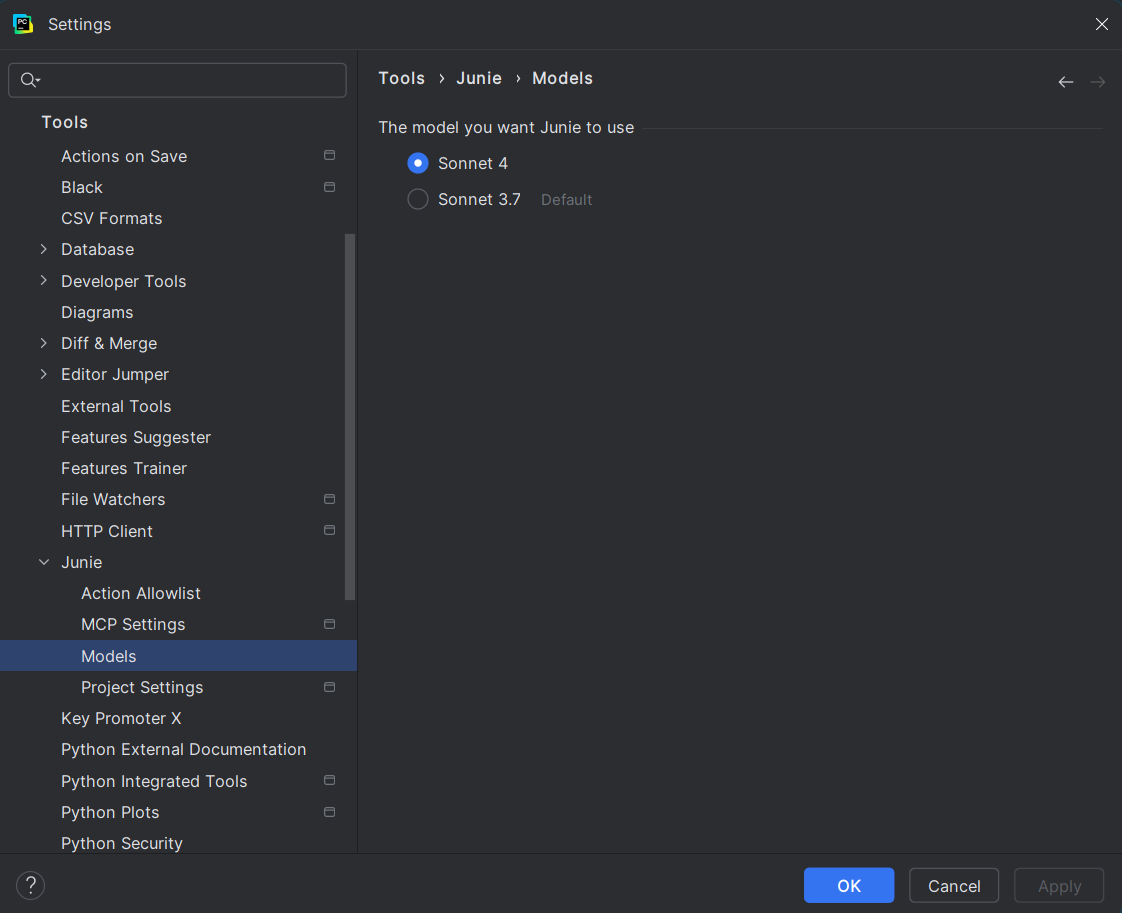Open HTTP Client settings

tap(107, 531)
